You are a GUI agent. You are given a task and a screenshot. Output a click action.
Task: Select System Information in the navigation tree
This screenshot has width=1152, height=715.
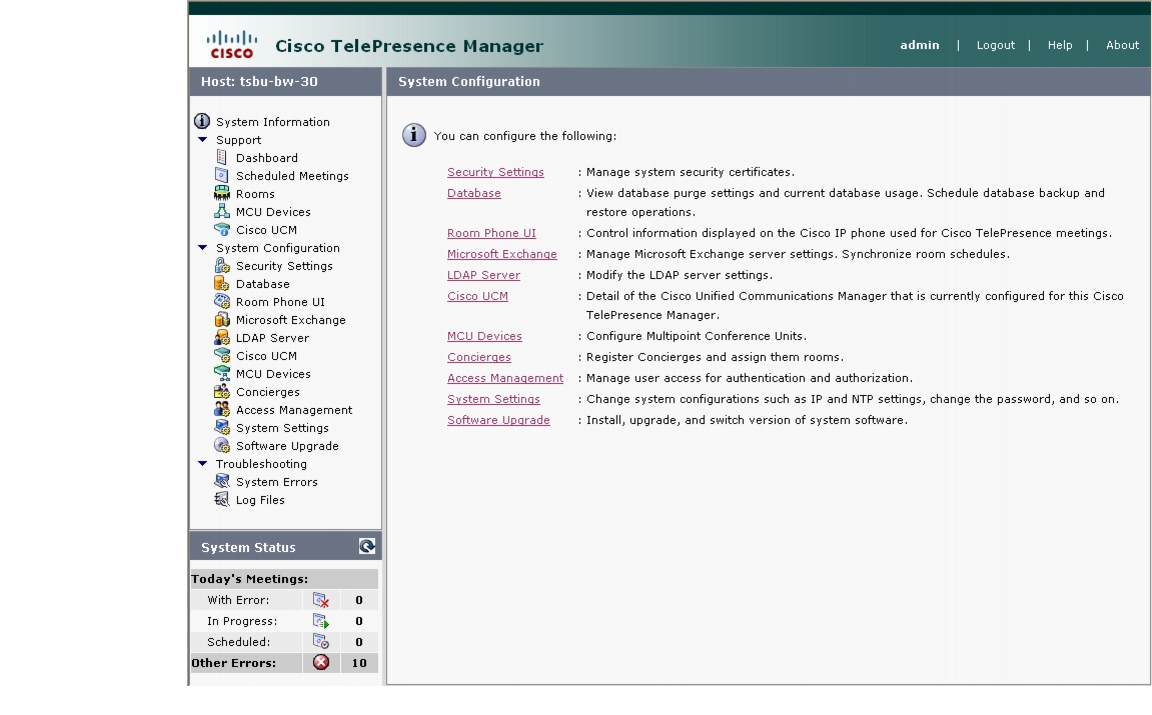click(273, 122)
